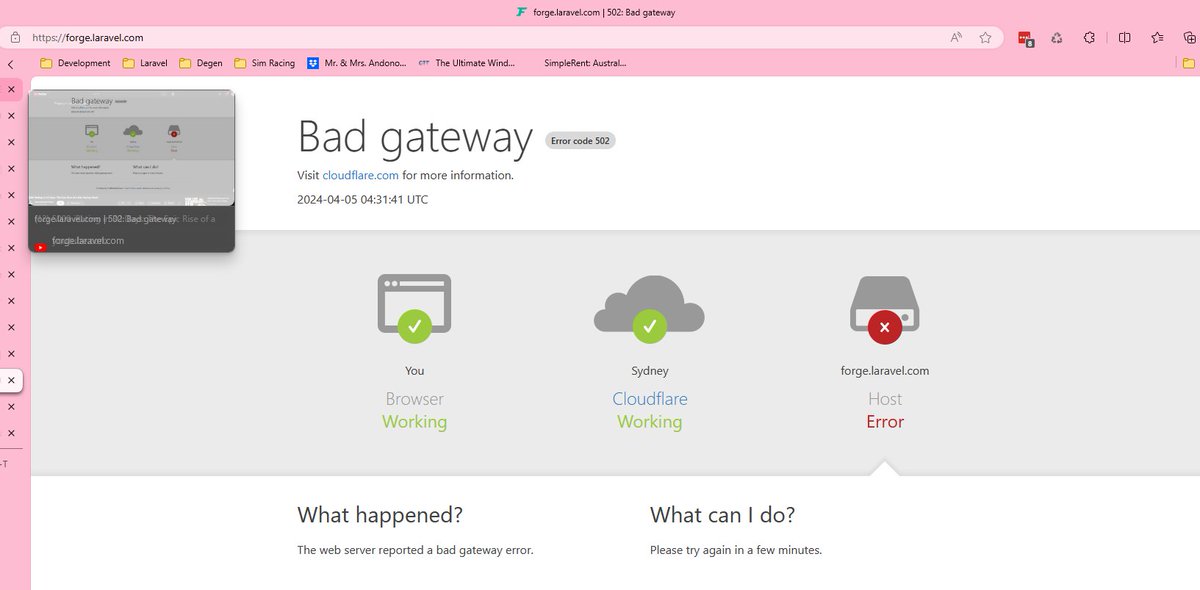The height and width of the screenshot is (590, 1200).
Task: Click Please try again in a few minutes
Action: tap(736, 550)
